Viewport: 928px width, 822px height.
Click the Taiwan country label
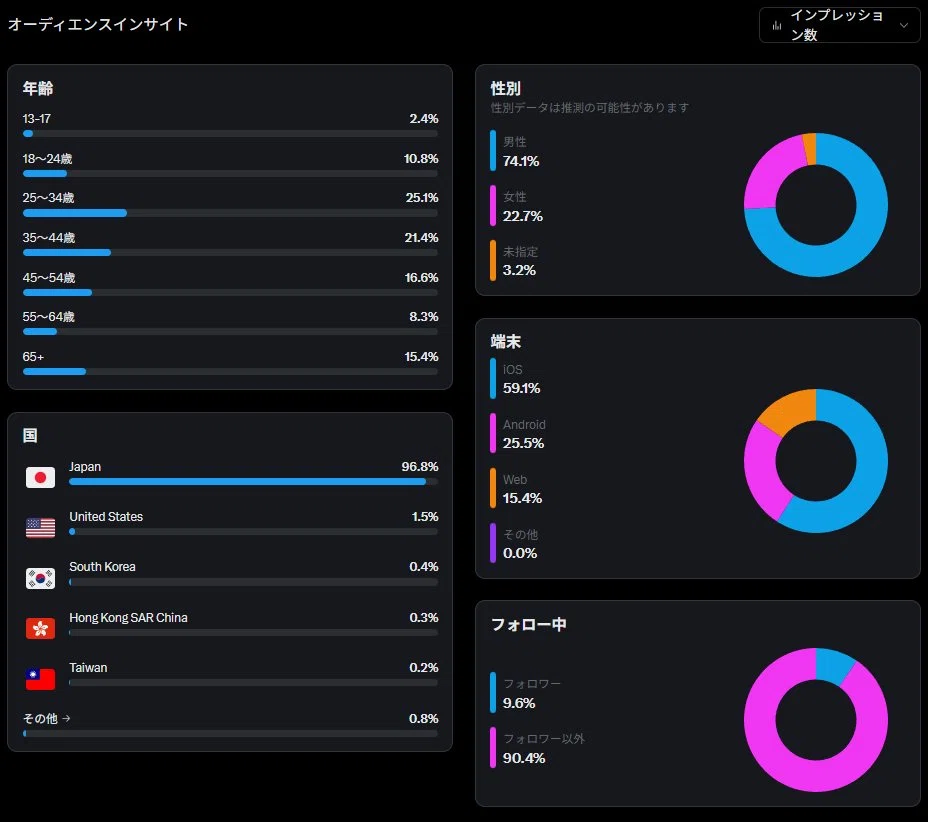(88, 668)
